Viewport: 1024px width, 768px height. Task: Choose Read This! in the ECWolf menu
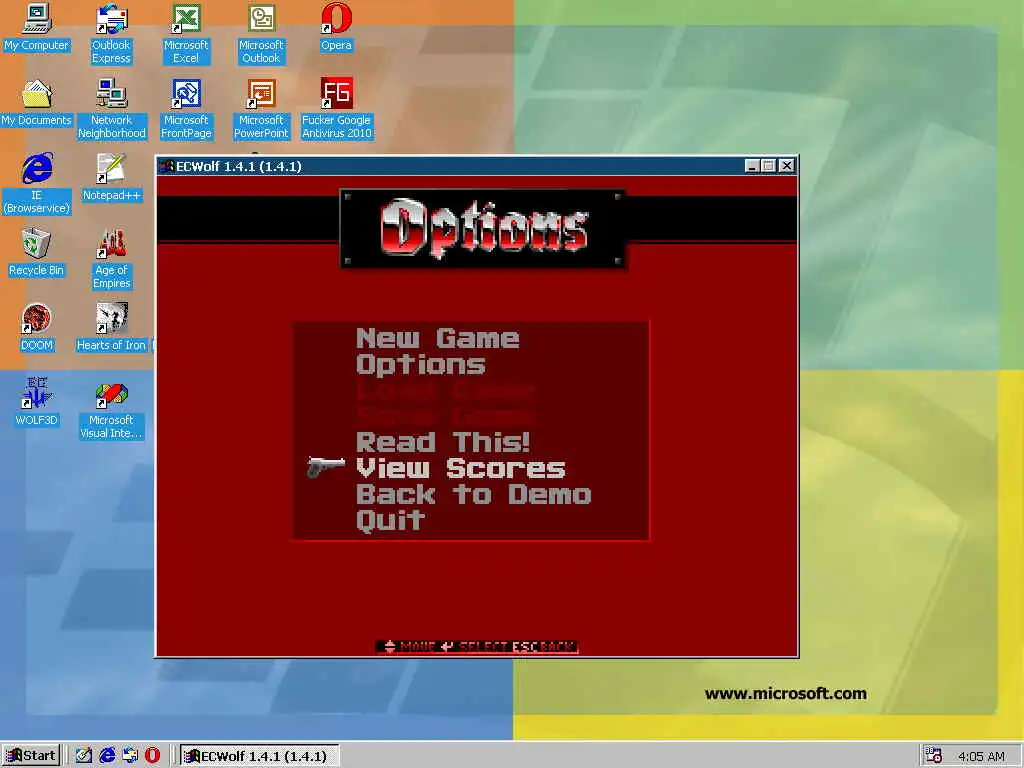(x=443, y=442)
